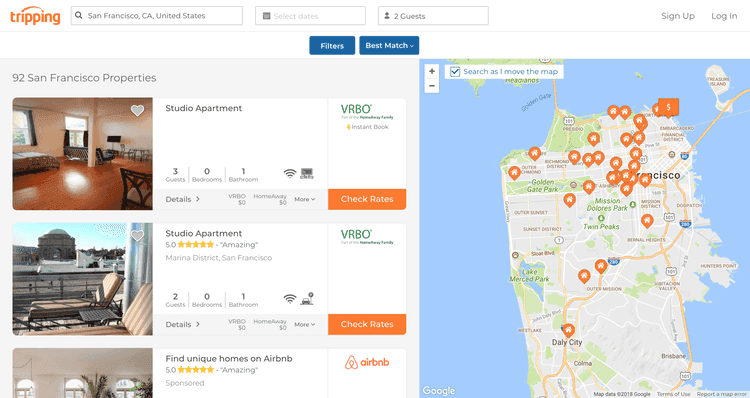The width and height of the screenshot is (750, 398).
Task: Open the 2 Guests selector
Action: 433,16
